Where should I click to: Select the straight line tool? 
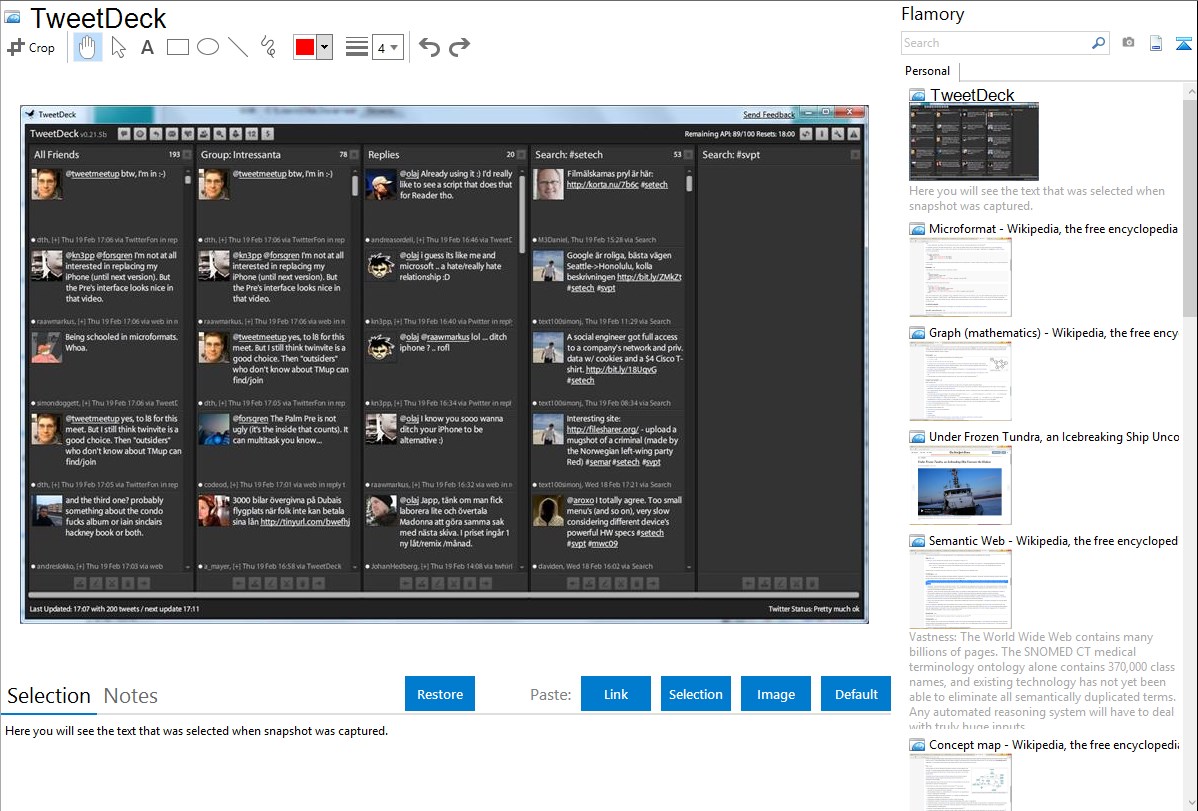237,47
